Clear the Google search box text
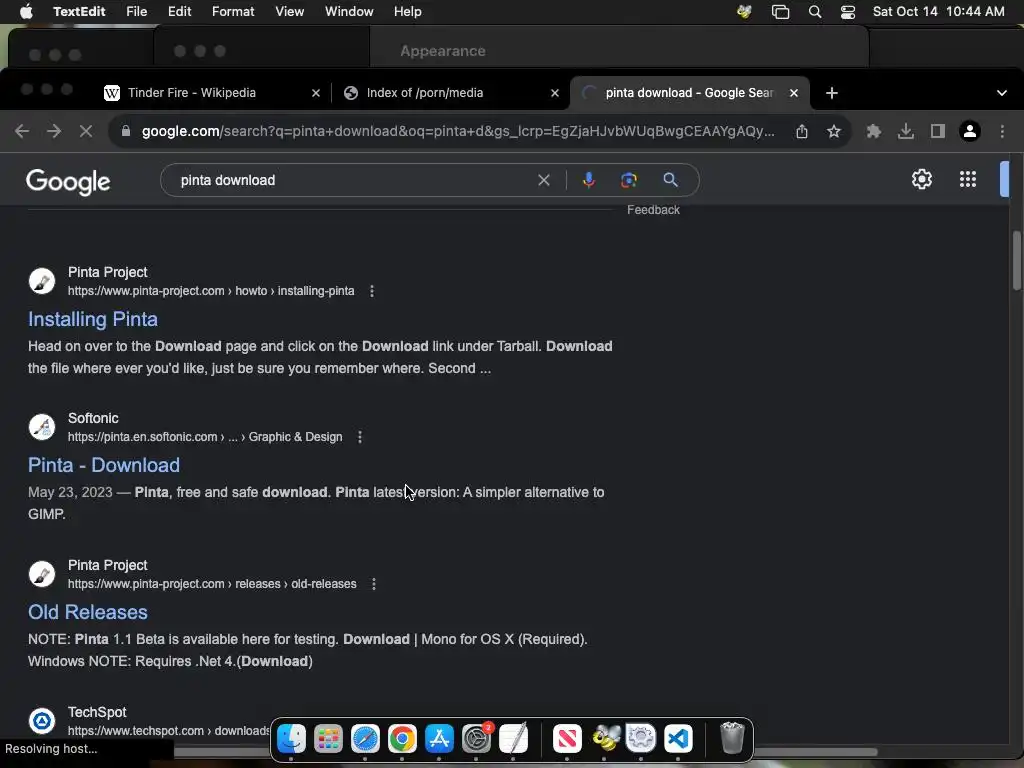 [544, 180]
